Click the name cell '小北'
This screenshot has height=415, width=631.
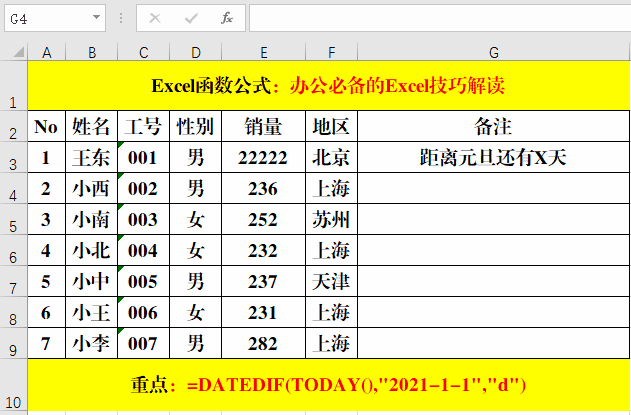point(92,250)
